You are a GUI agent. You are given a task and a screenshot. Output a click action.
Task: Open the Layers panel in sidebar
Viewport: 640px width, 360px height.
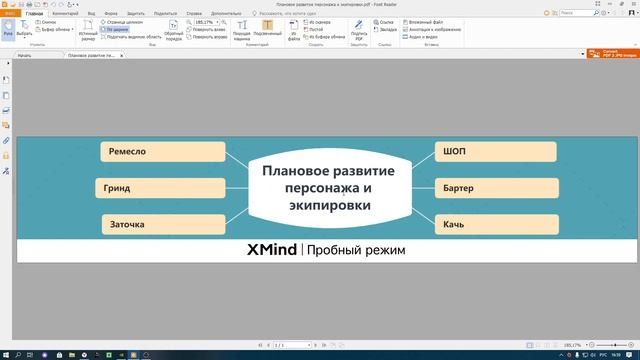[6, 110]
